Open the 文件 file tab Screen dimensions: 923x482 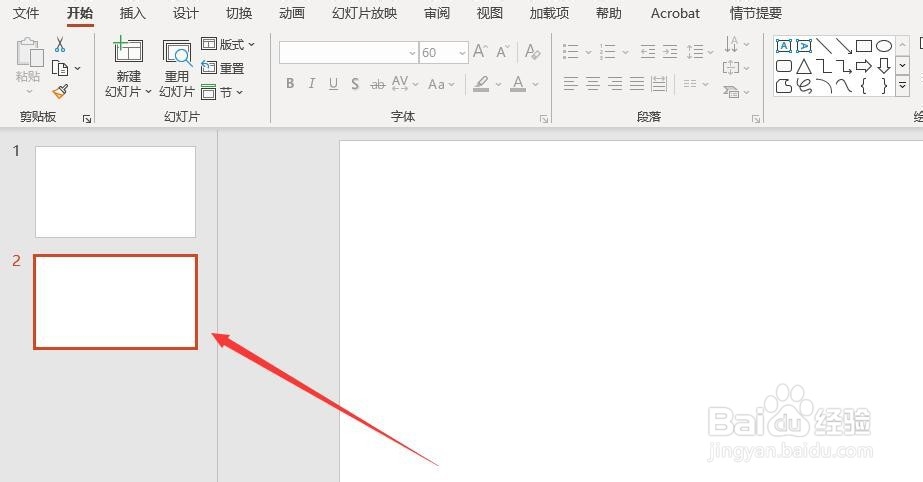click(x=26, y=13)
